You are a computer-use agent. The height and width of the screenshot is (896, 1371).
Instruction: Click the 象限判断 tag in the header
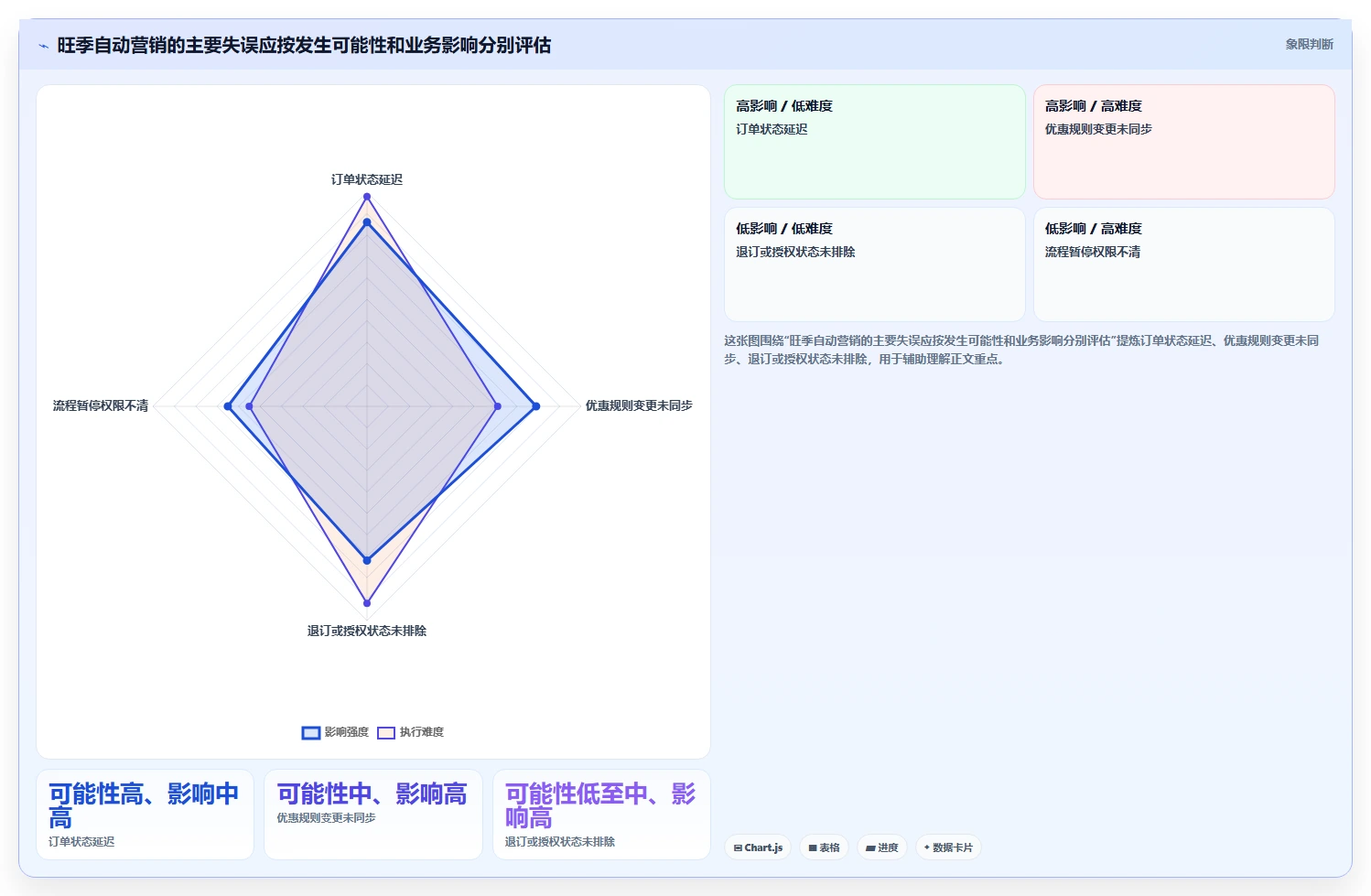click(x=1309, y=44)
